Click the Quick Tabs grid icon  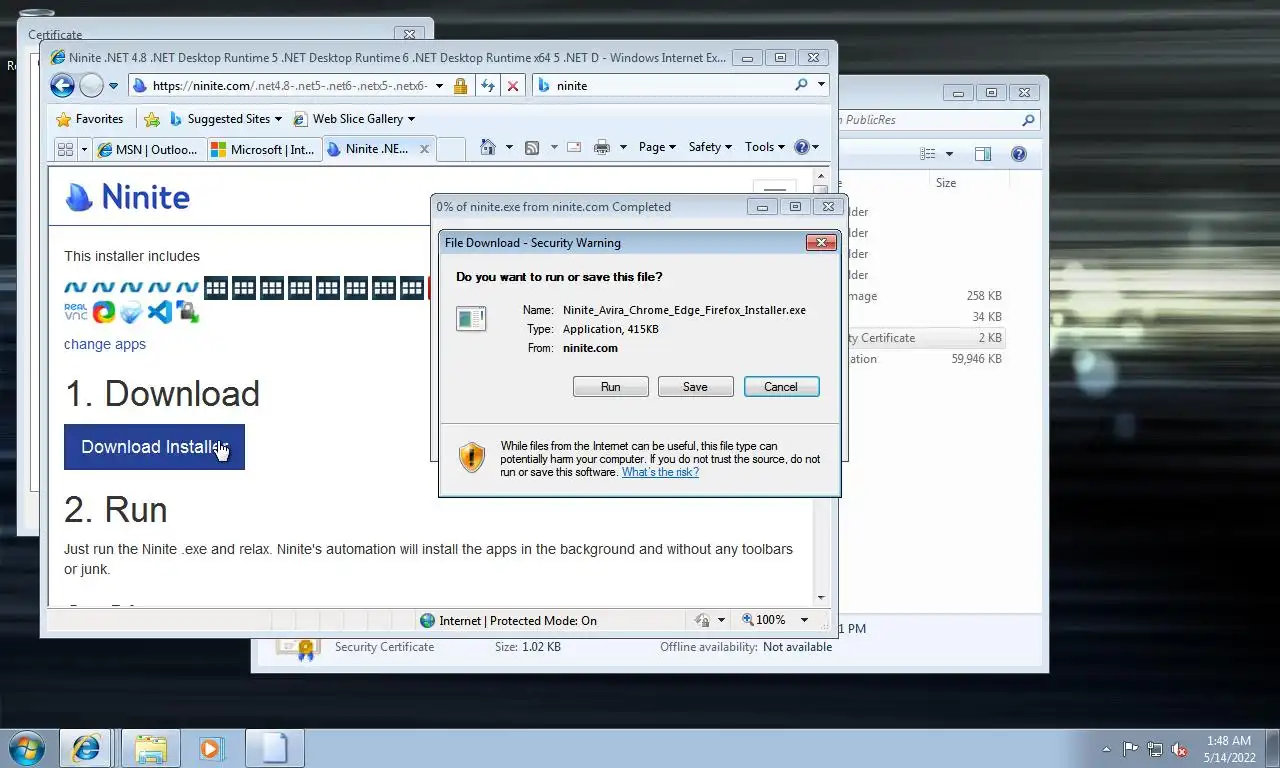click(x=65, y=149)
